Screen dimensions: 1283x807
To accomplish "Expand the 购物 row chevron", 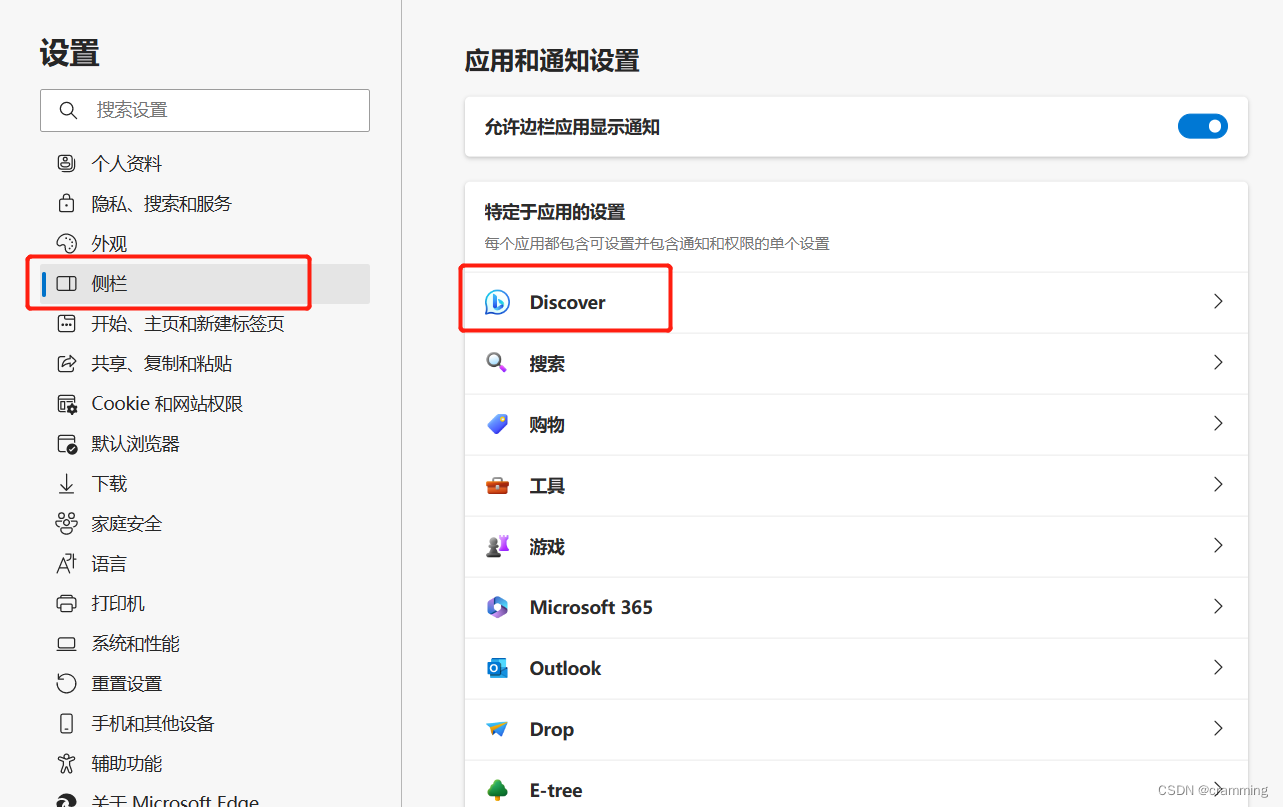I will point(1218,423).
